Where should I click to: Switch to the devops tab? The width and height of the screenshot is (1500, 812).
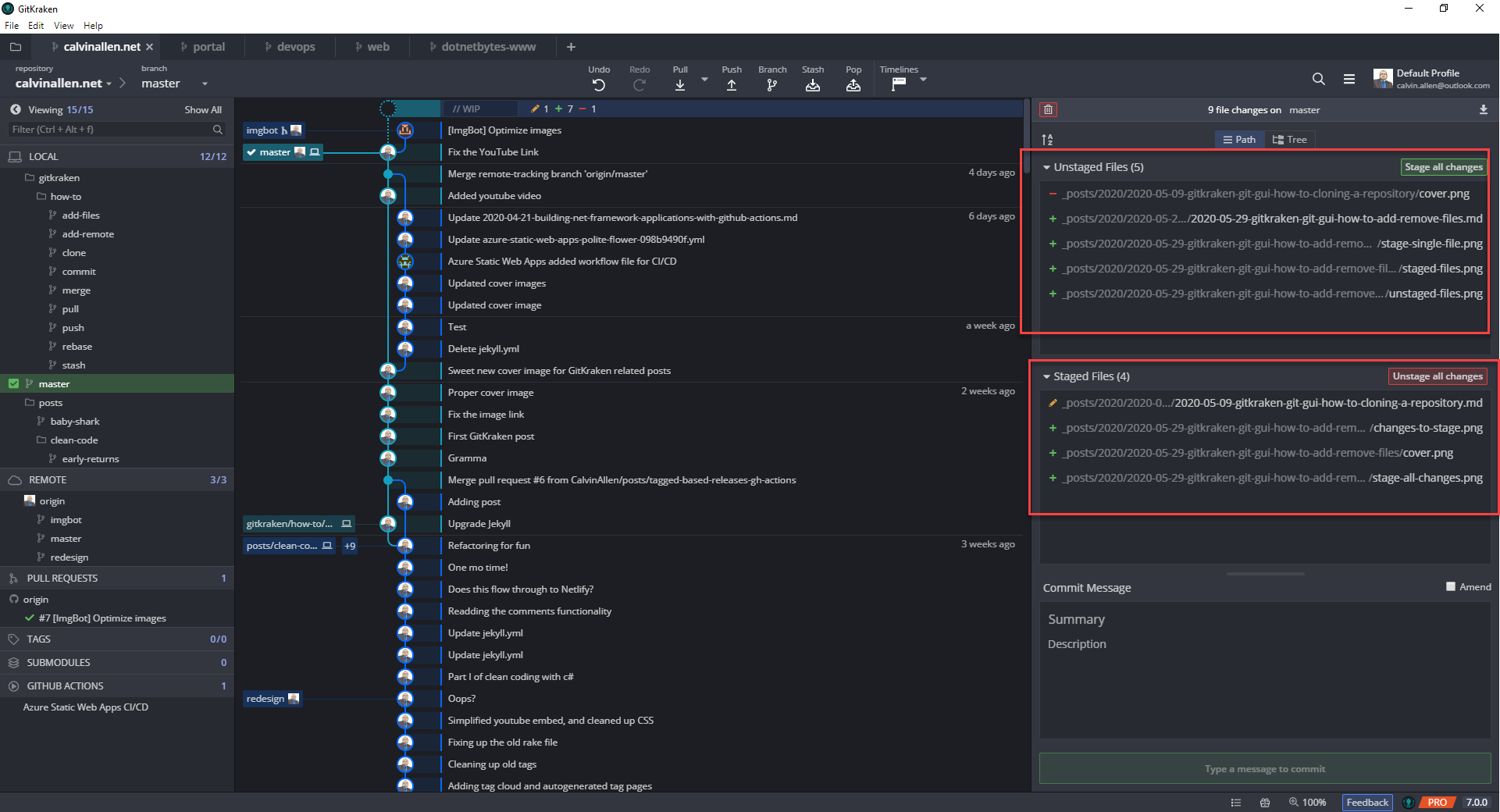click(x=290, y=47)
